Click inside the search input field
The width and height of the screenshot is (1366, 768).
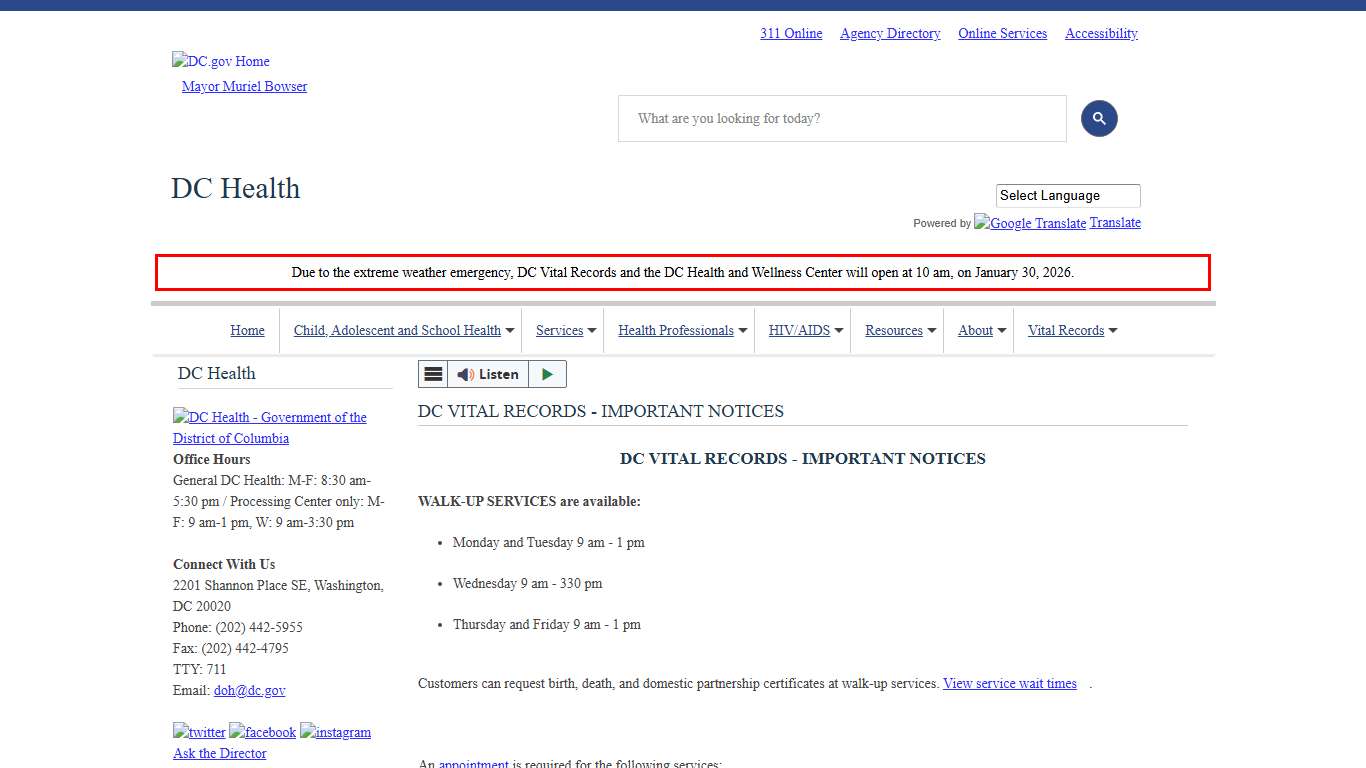click(x=842, y=118)
